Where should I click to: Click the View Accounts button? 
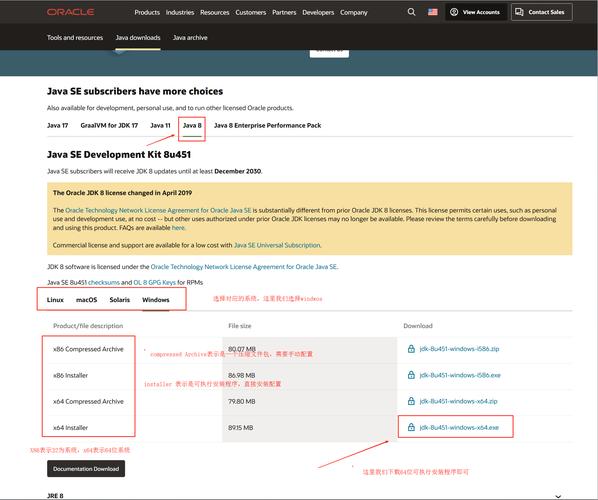[475, 12]
